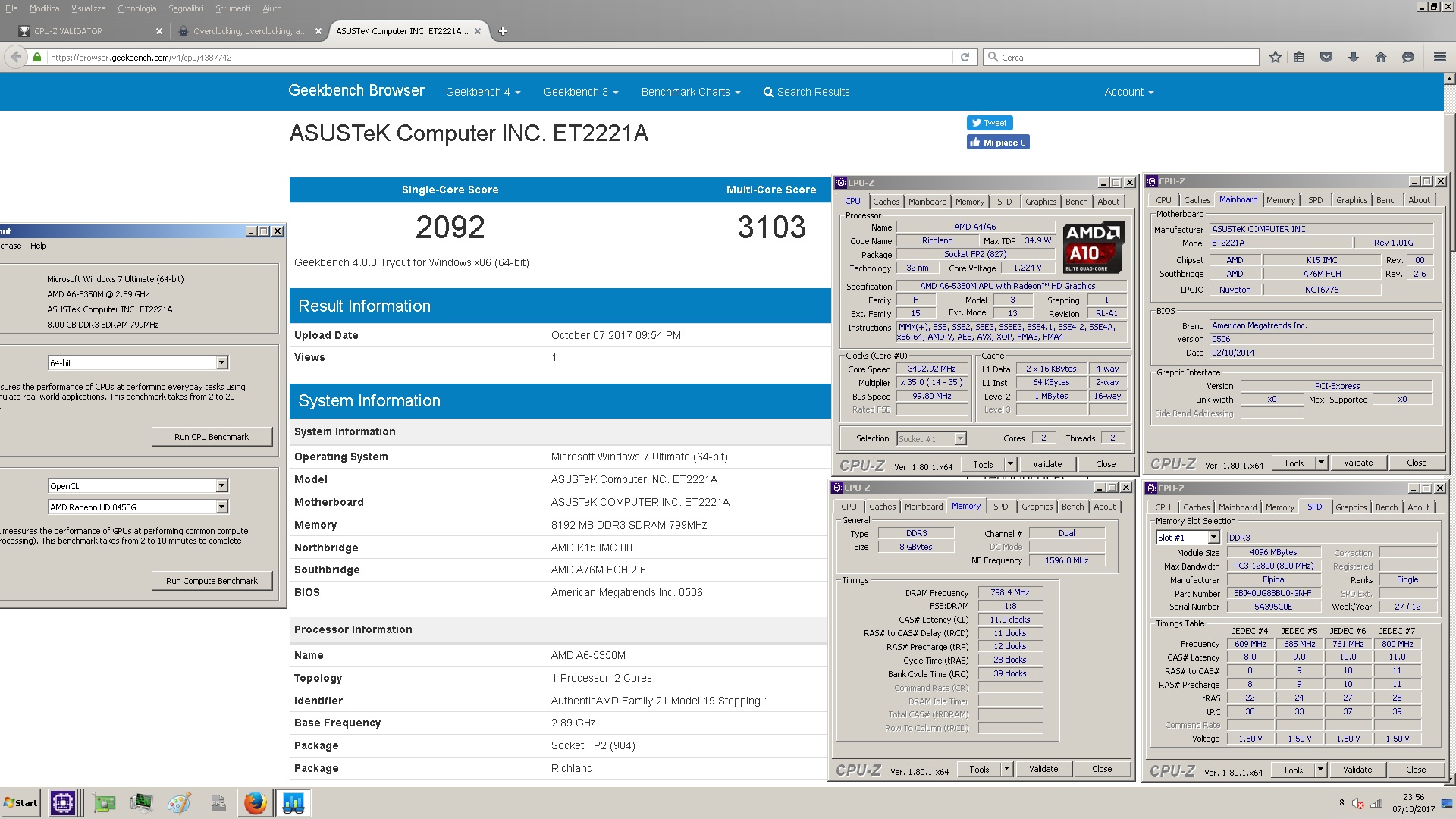Open a new browser tab with plus
This screenshot has width=1456, height=819.
(503, 31)
